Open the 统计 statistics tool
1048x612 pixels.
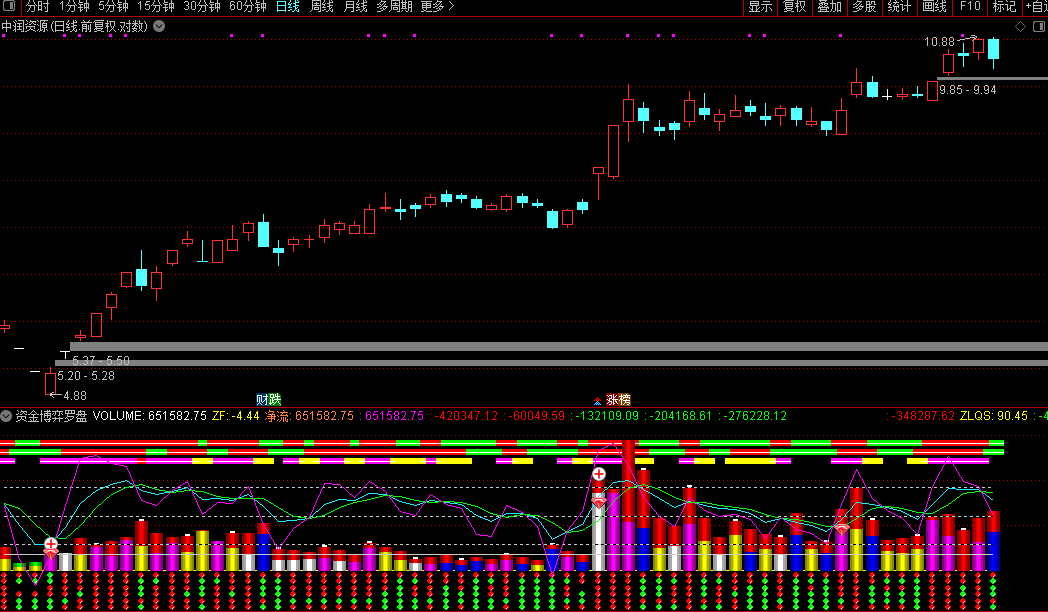point(899,7)
